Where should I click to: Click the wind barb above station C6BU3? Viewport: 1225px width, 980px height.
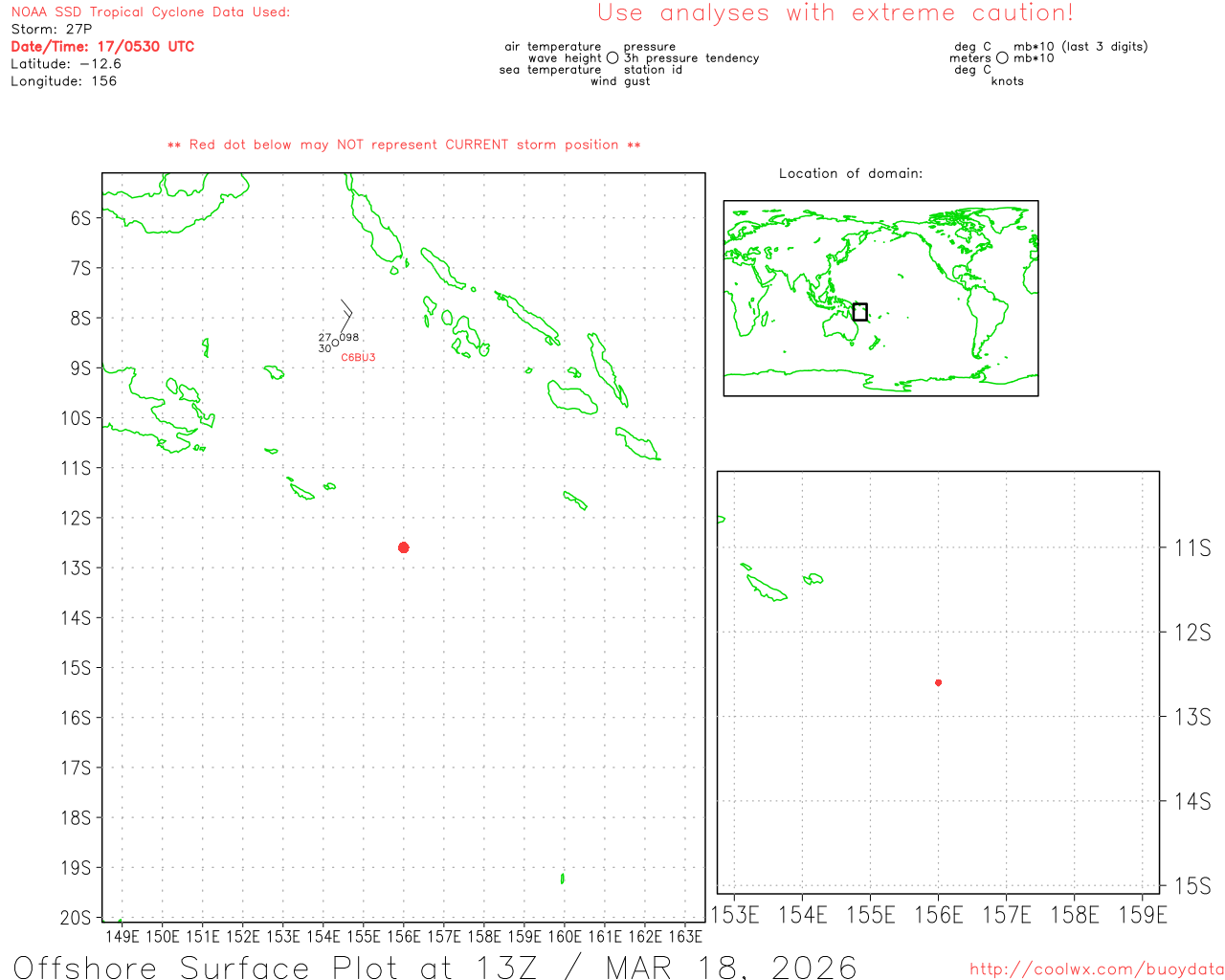coord(345,315)
